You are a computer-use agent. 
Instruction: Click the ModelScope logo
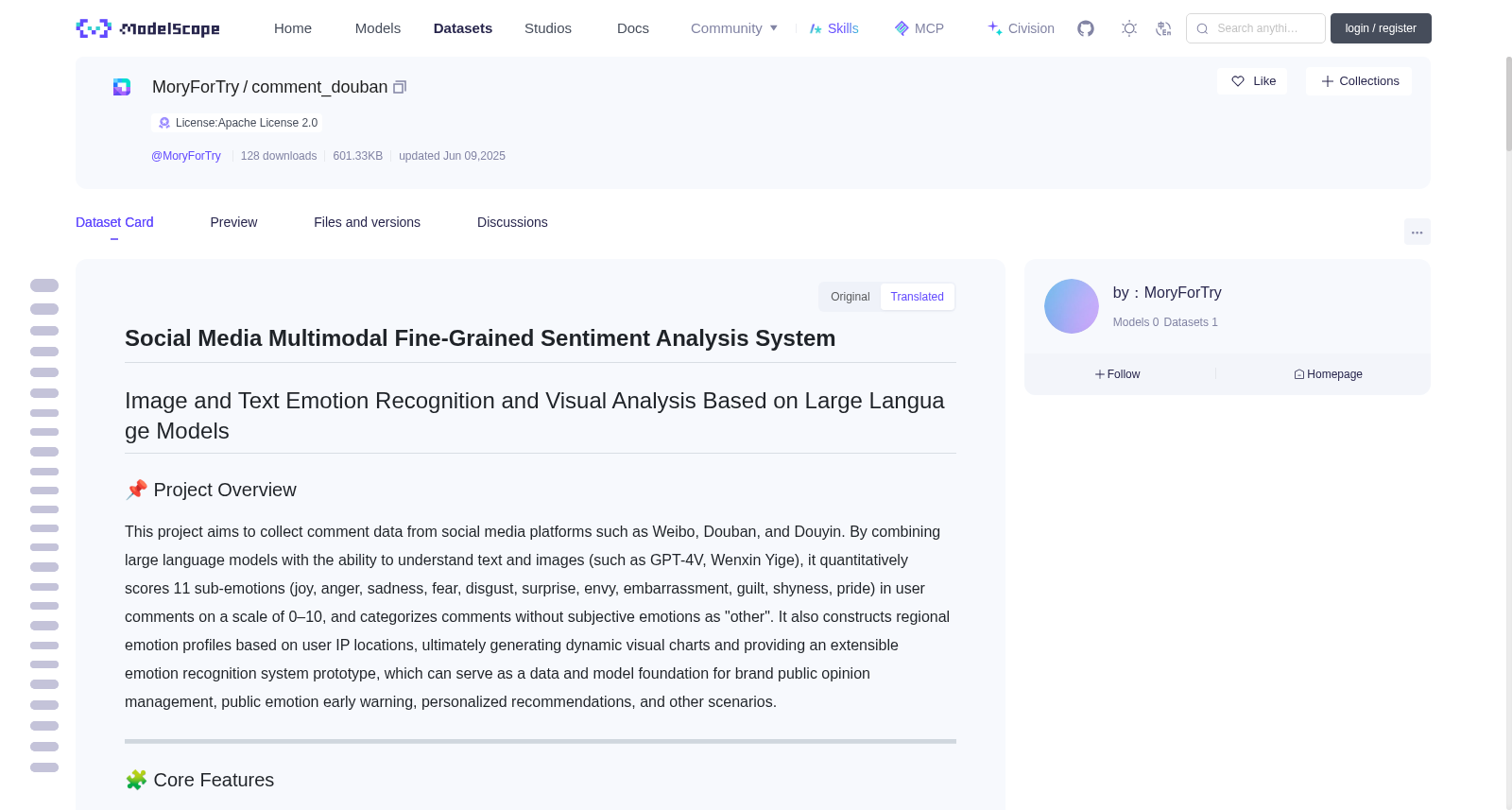tap(147, 28)
